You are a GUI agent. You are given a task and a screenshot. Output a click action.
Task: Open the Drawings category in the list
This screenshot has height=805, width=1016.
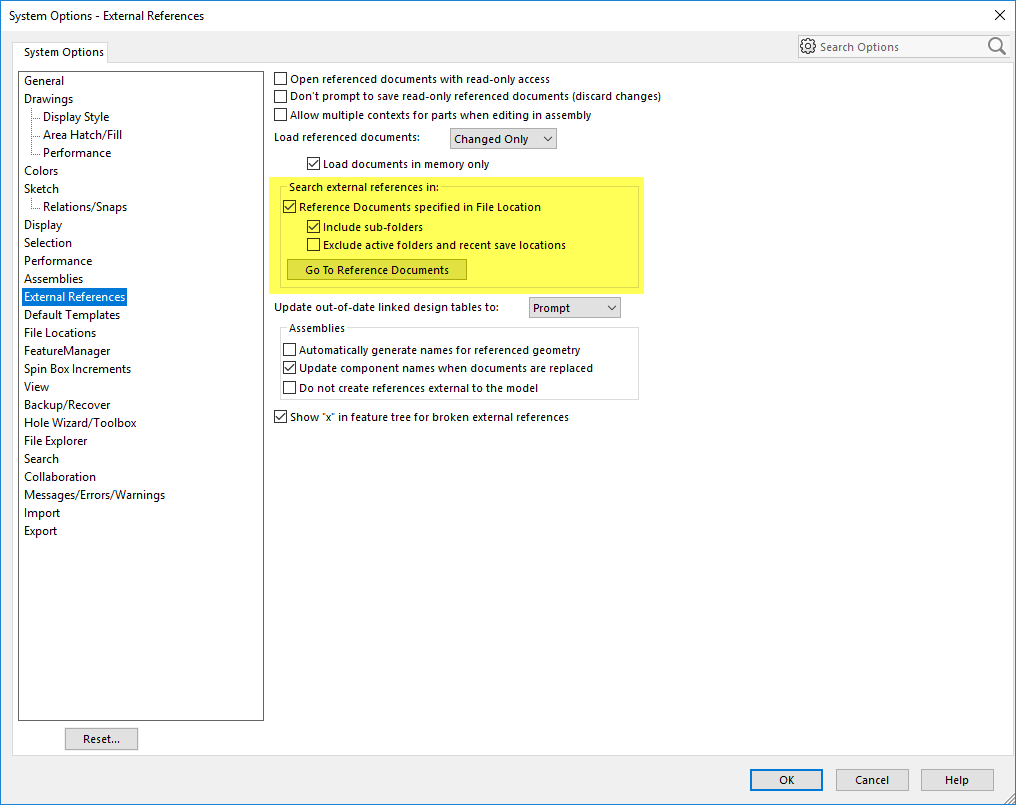tap(48, 99)
